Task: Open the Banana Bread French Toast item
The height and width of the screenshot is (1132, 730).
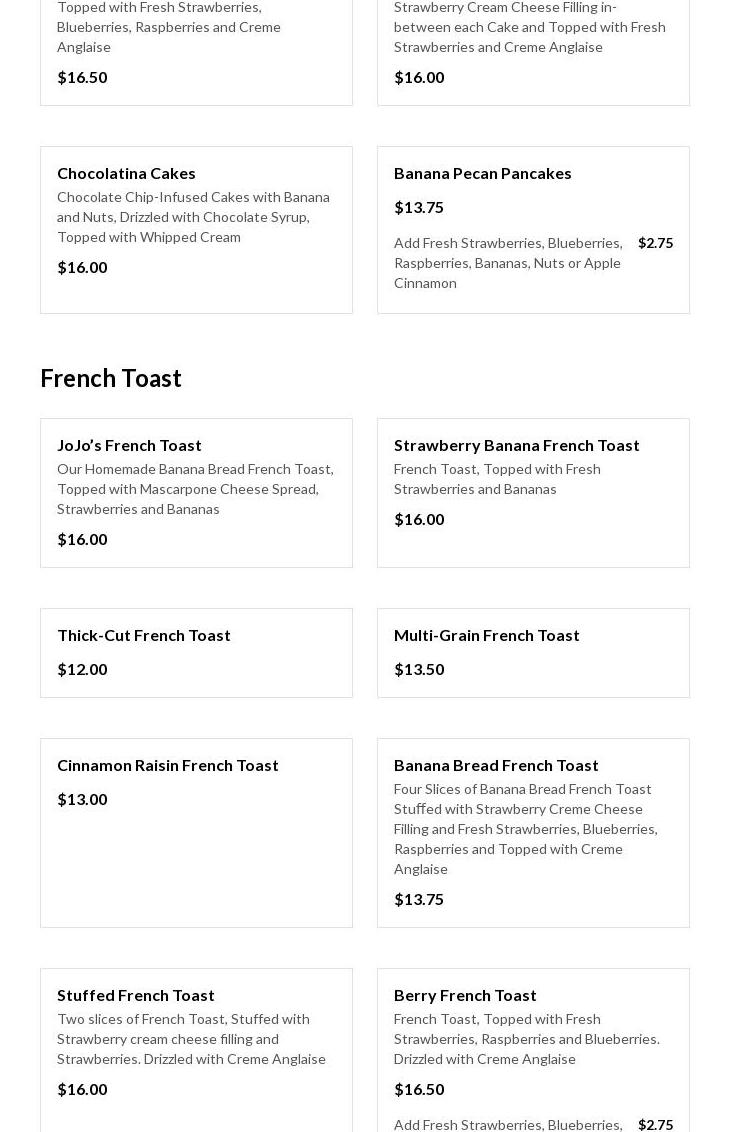Action: 496,765
